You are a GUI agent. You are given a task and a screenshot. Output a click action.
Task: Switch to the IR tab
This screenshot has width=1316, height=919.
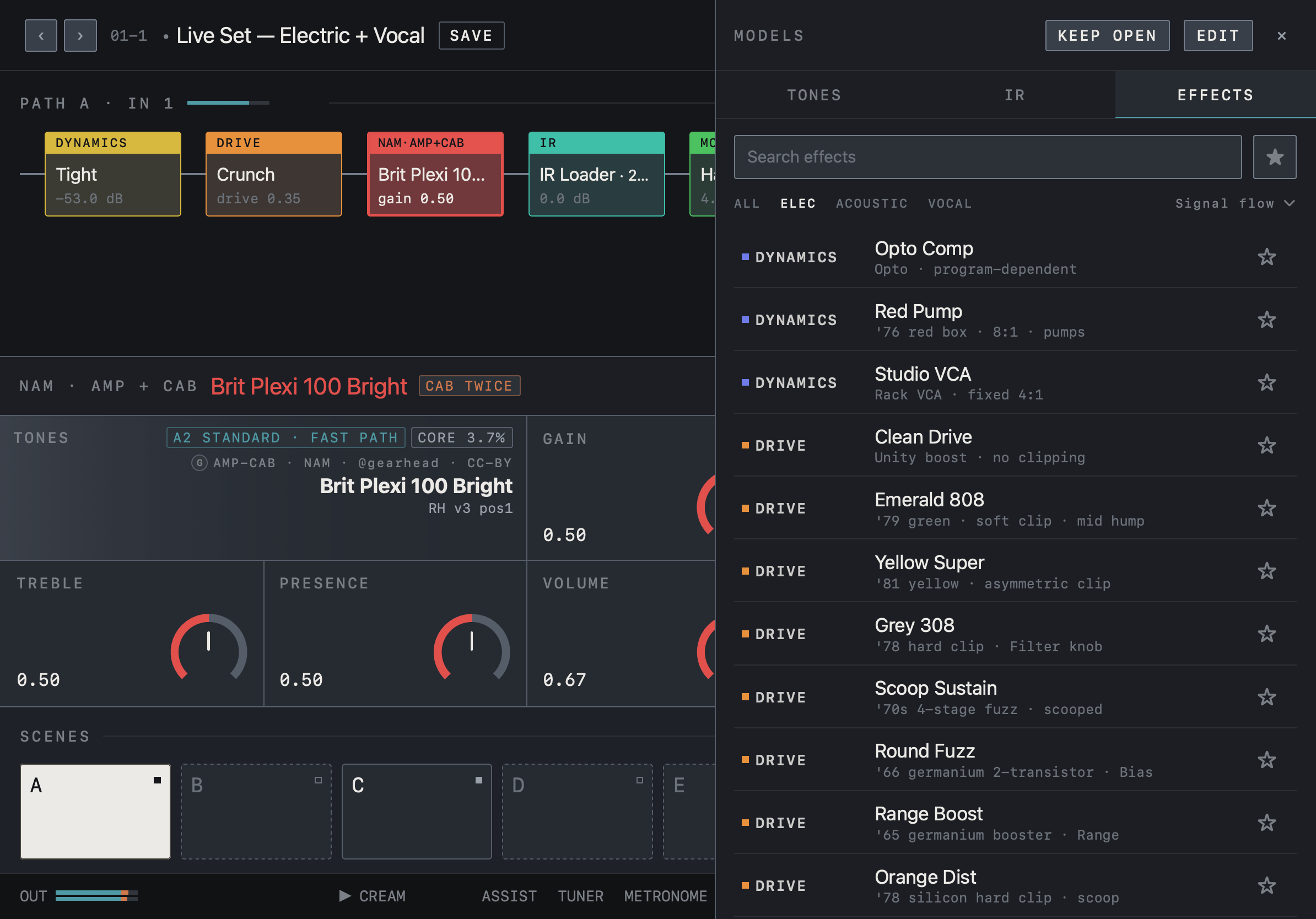point(1015,95)
